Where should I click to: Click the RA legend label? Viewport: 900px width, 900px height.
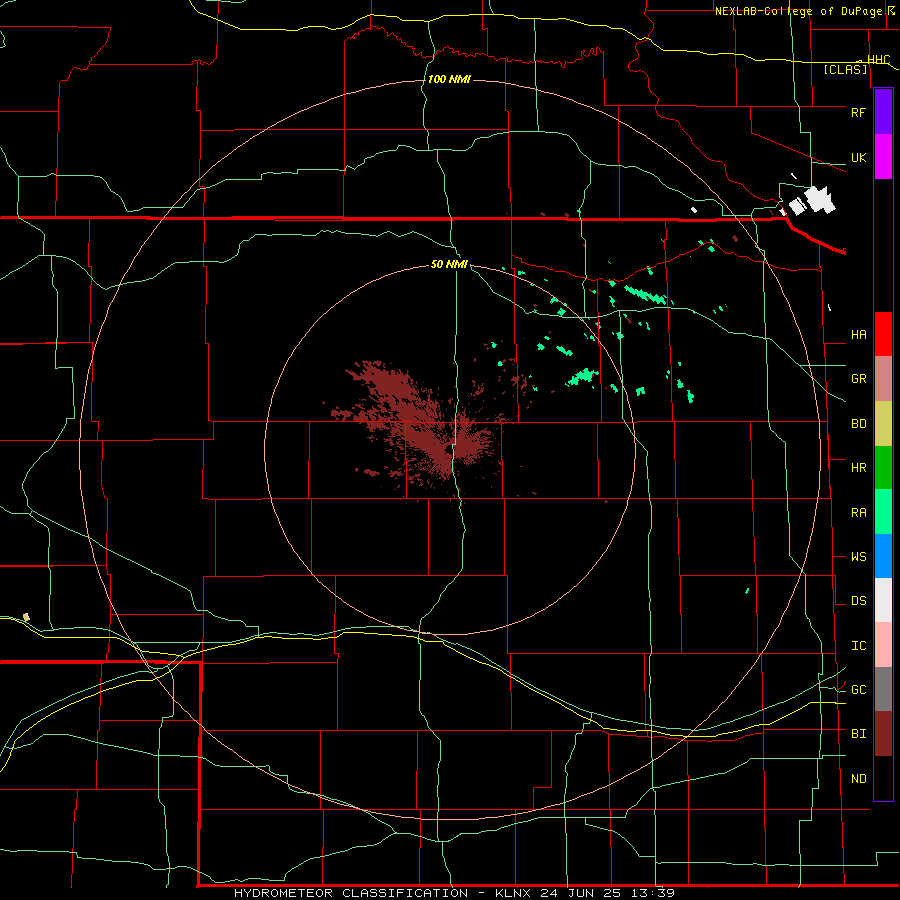858,513
